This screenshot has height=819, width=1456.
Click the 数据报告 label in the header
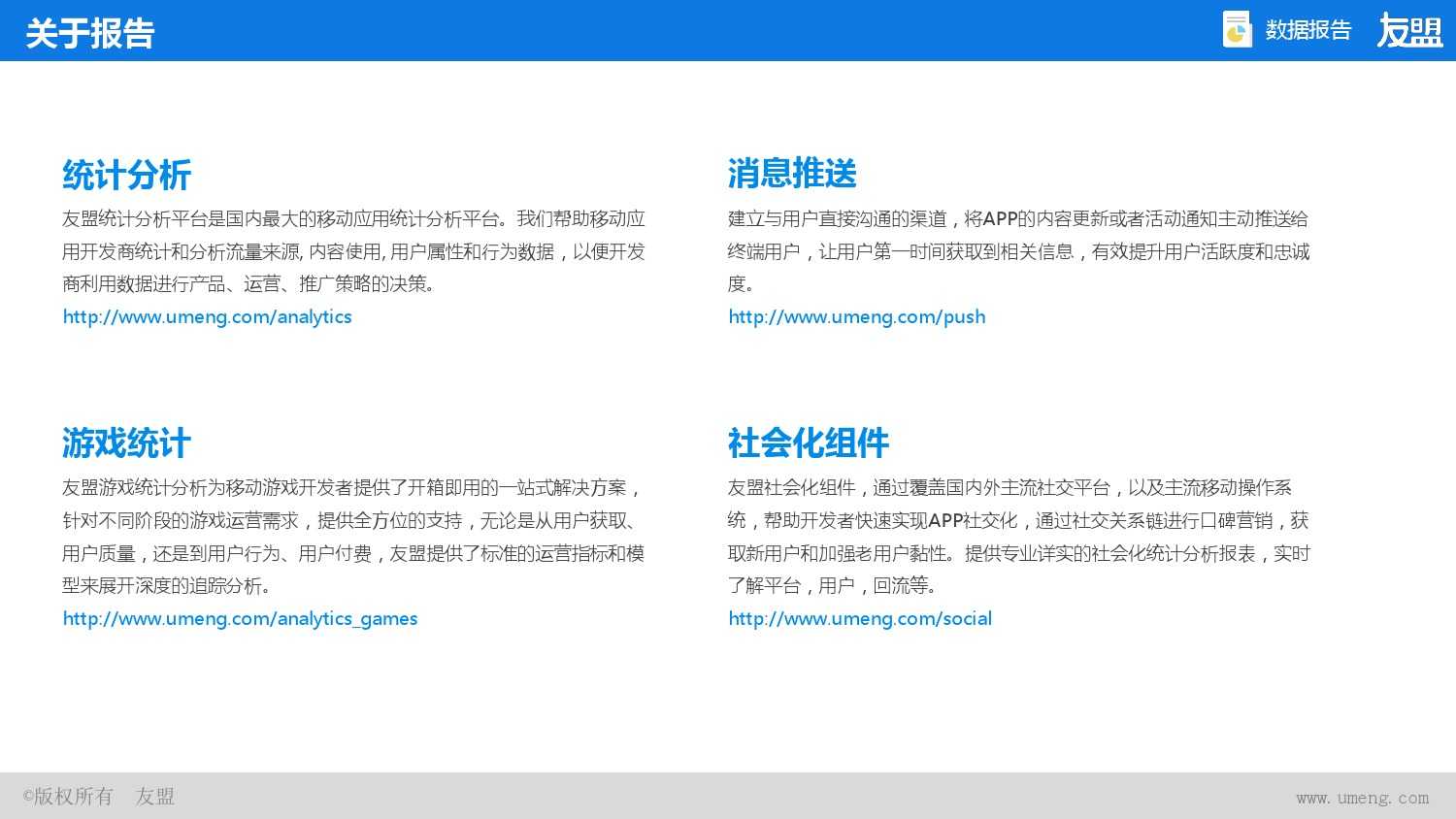pos(1307,31)
